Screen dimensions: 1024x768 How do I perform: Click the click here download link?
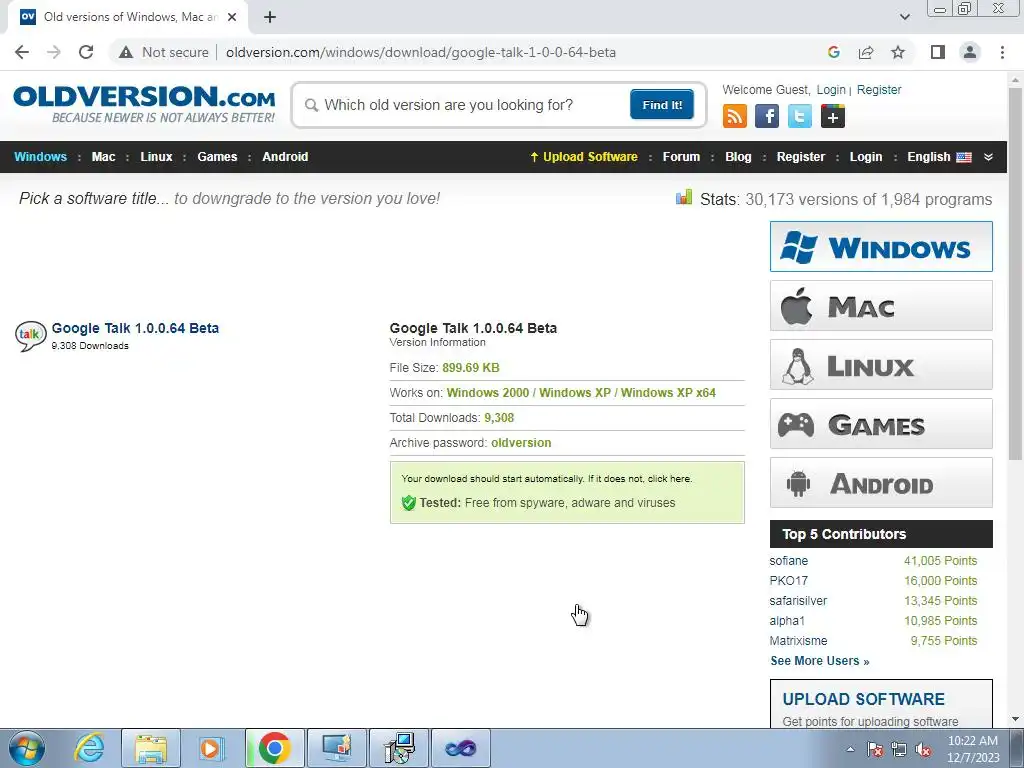click(669, 479)
